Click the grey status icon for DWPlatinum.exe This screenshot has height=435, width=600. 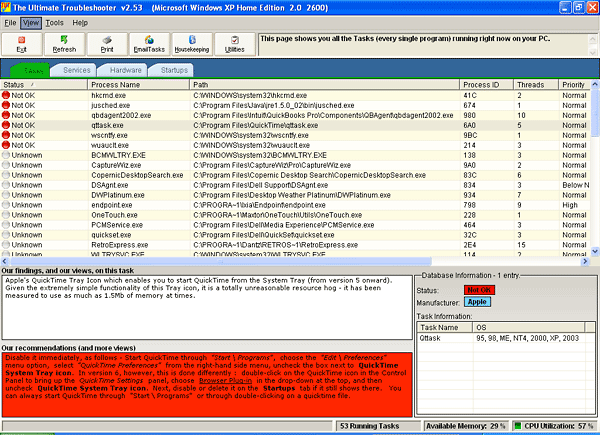tap(6, 194)
